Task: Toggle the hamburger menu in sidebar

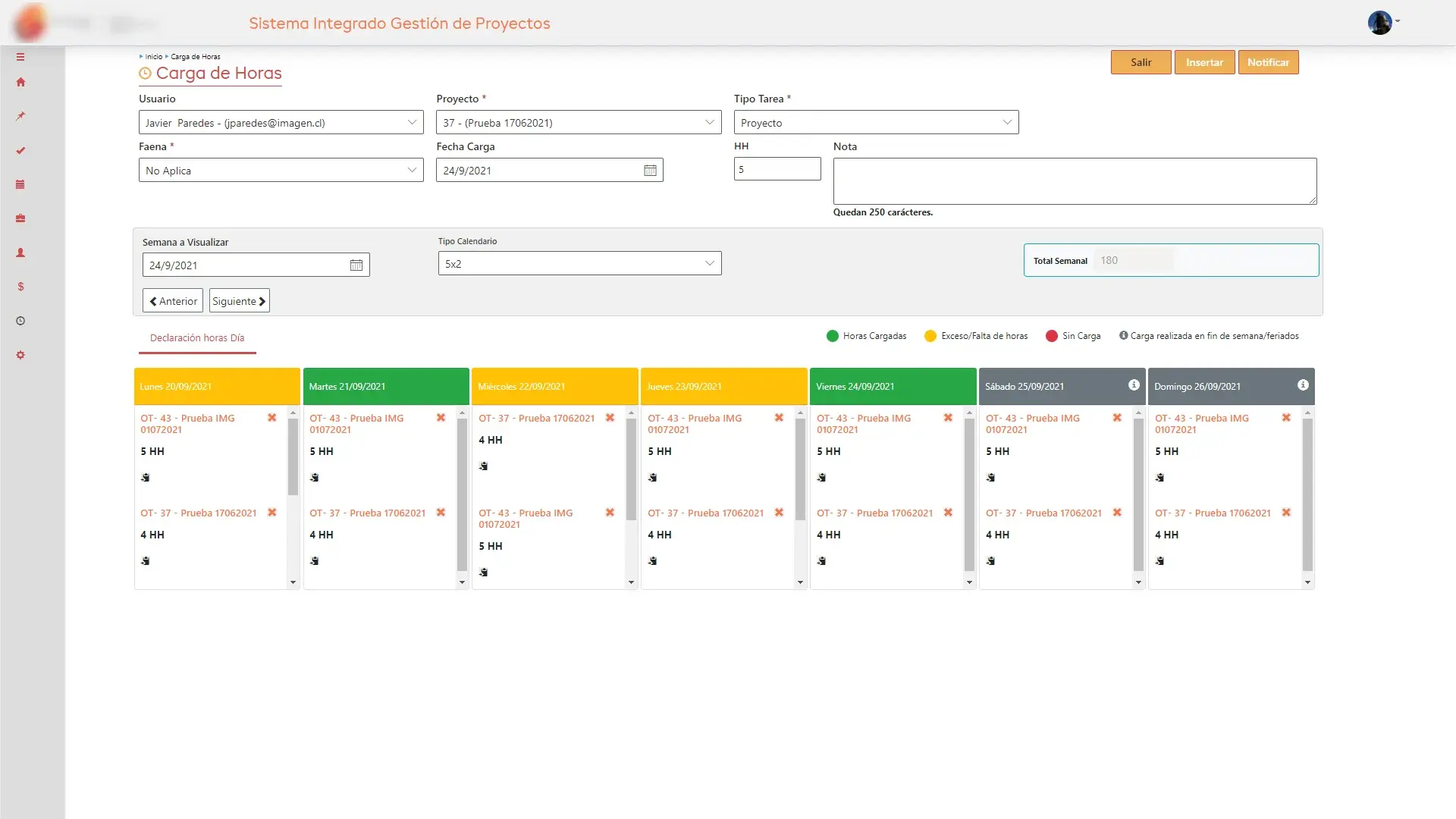Action: tap(20, 57)
